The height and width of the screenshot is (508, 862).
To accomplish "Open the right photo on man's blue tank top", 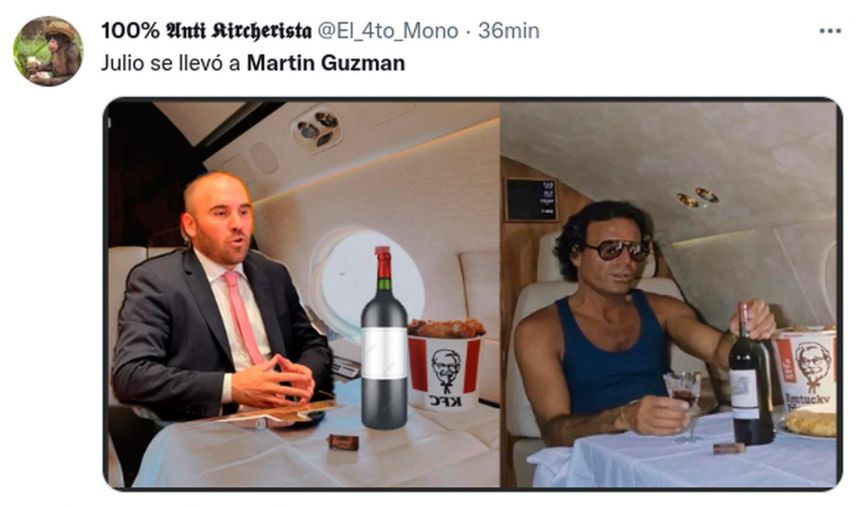I will pyautogui.click(x=610, y=357).
